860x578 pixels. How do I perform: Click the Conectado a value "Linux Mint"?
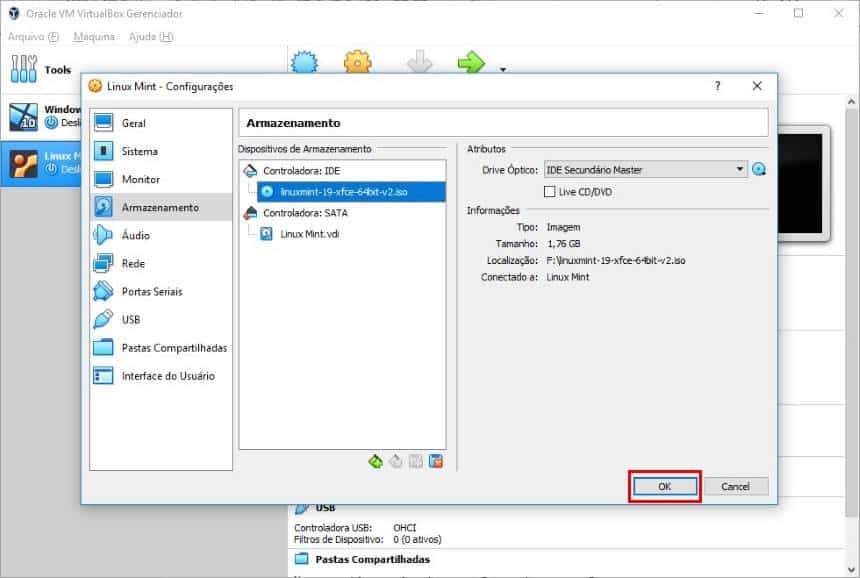tap(568, 277)
